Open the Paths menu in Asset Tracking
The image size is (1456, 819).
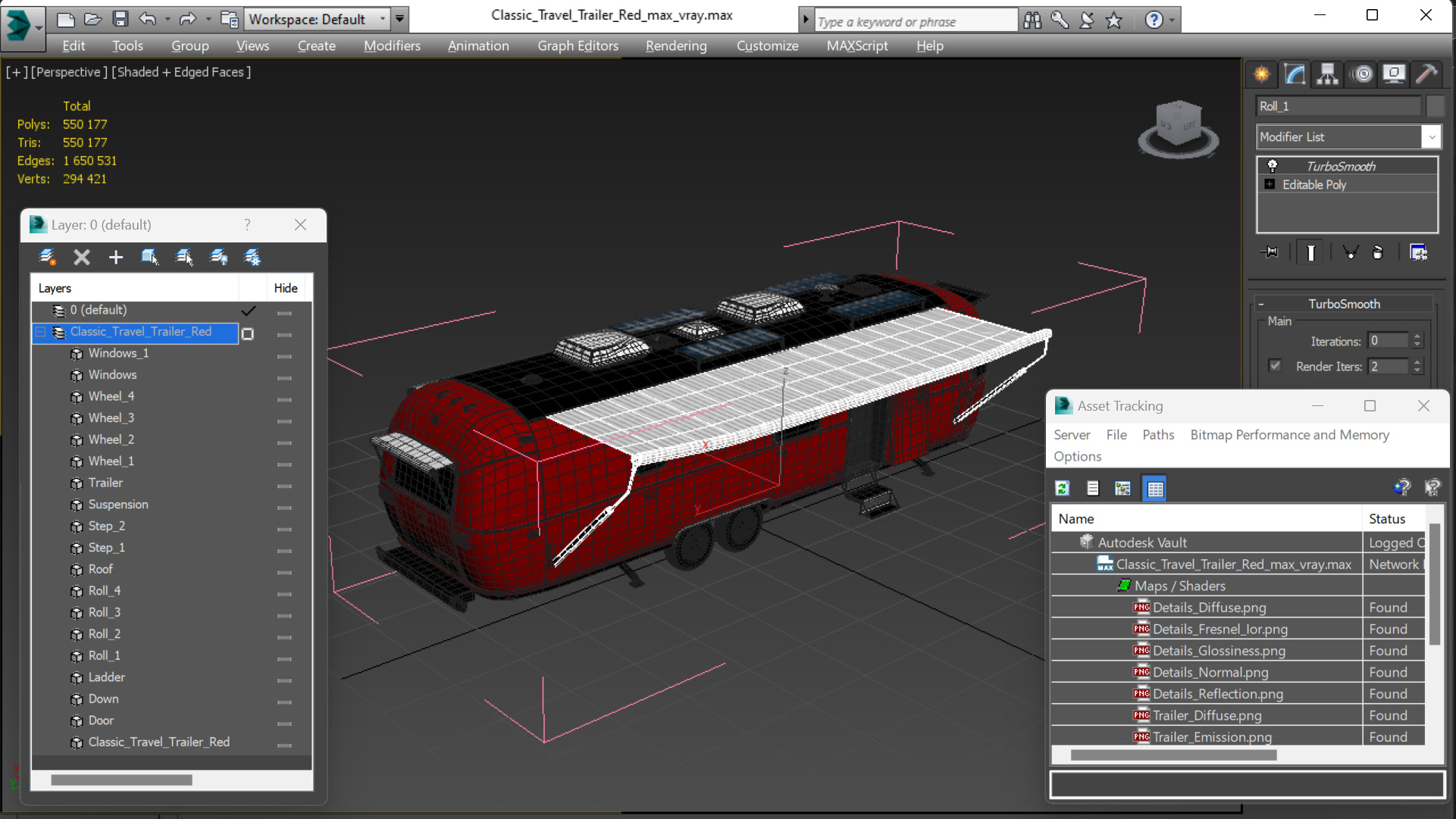click(x=1158, y=435)
